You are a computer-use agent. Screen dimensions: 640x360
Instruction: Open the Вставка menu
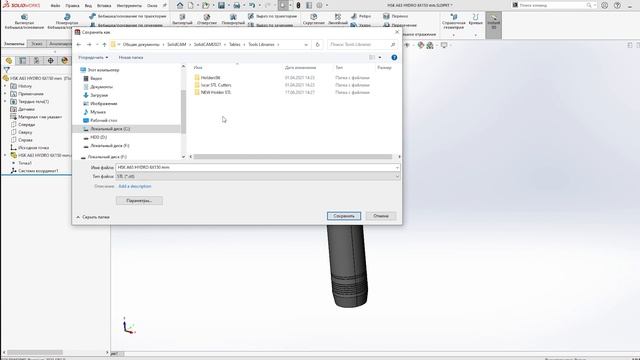104,6
